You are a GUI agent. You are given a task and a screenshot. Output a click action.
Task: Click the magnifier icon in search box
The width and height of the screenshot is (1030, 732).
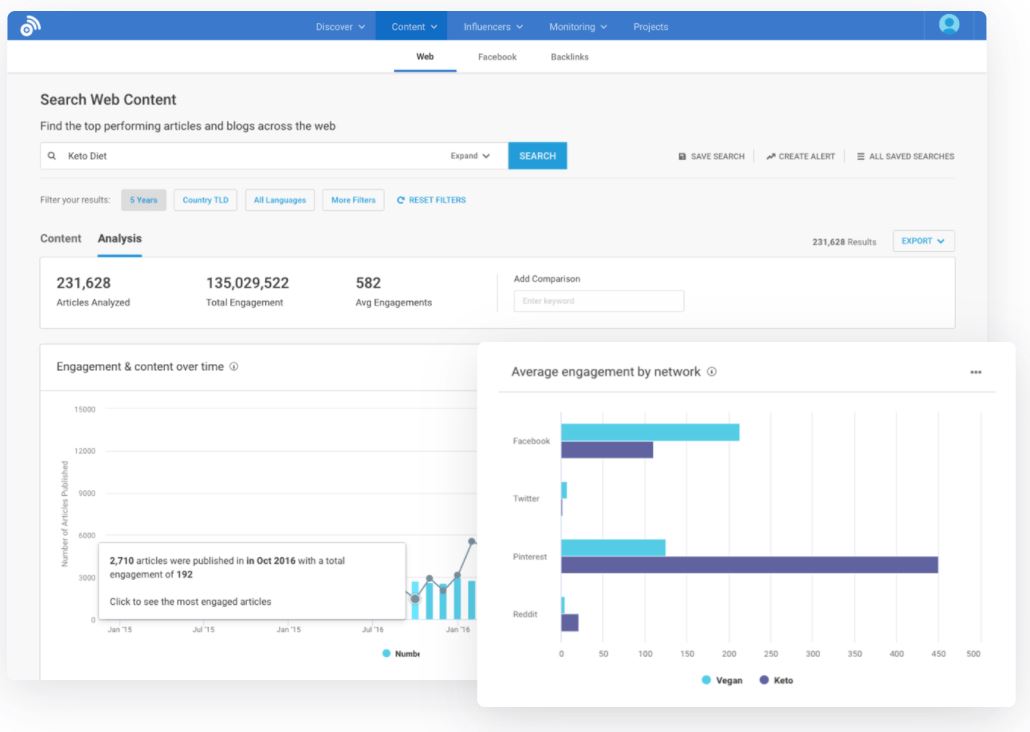click(x=52, y=156)
